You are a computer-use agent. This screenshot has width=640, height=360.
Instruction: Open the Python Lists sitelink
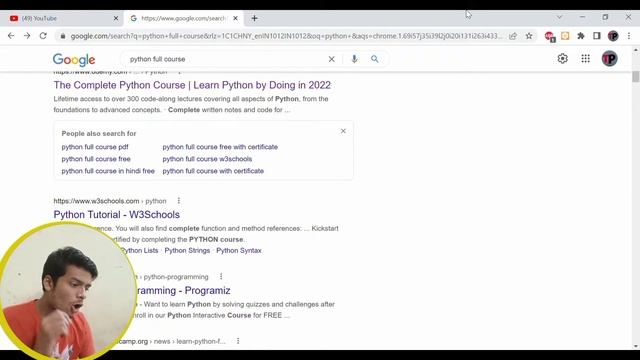140,251
